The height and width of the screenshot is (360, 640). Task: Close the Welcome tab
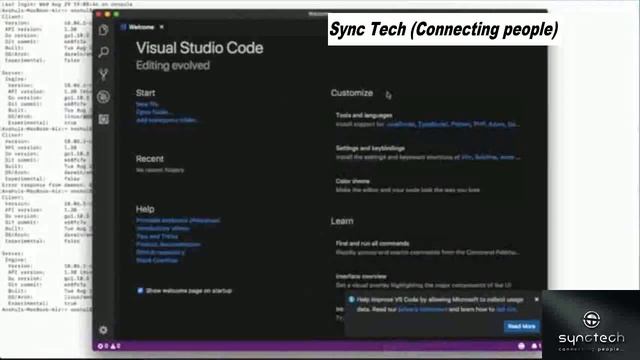162,27
